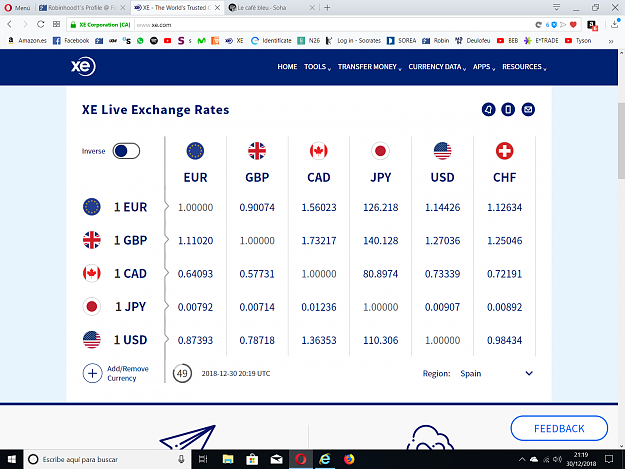The width and height of the screenshot is (625, 469).
Task: Click the XE logo in header
Action: tap(83, 66)
